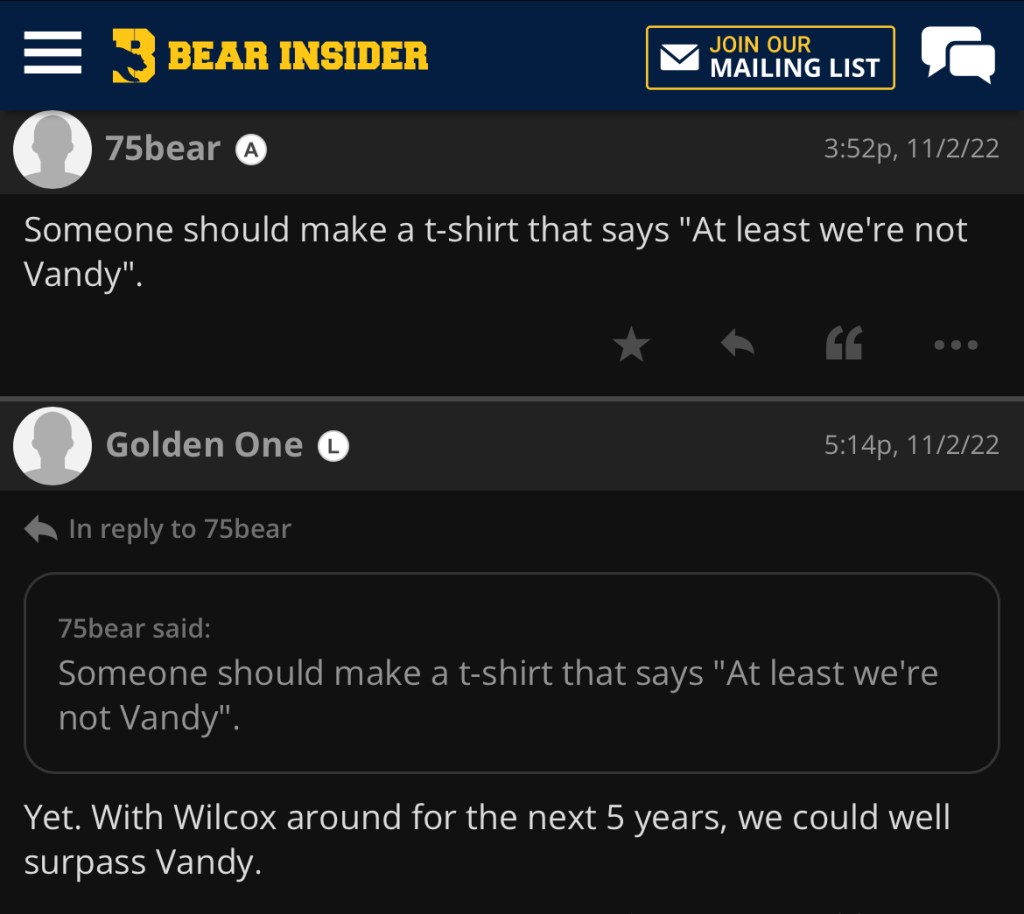1024x914 pixels.
Task: Open the forum chat bubbles icon
Action: coord(957,55)
